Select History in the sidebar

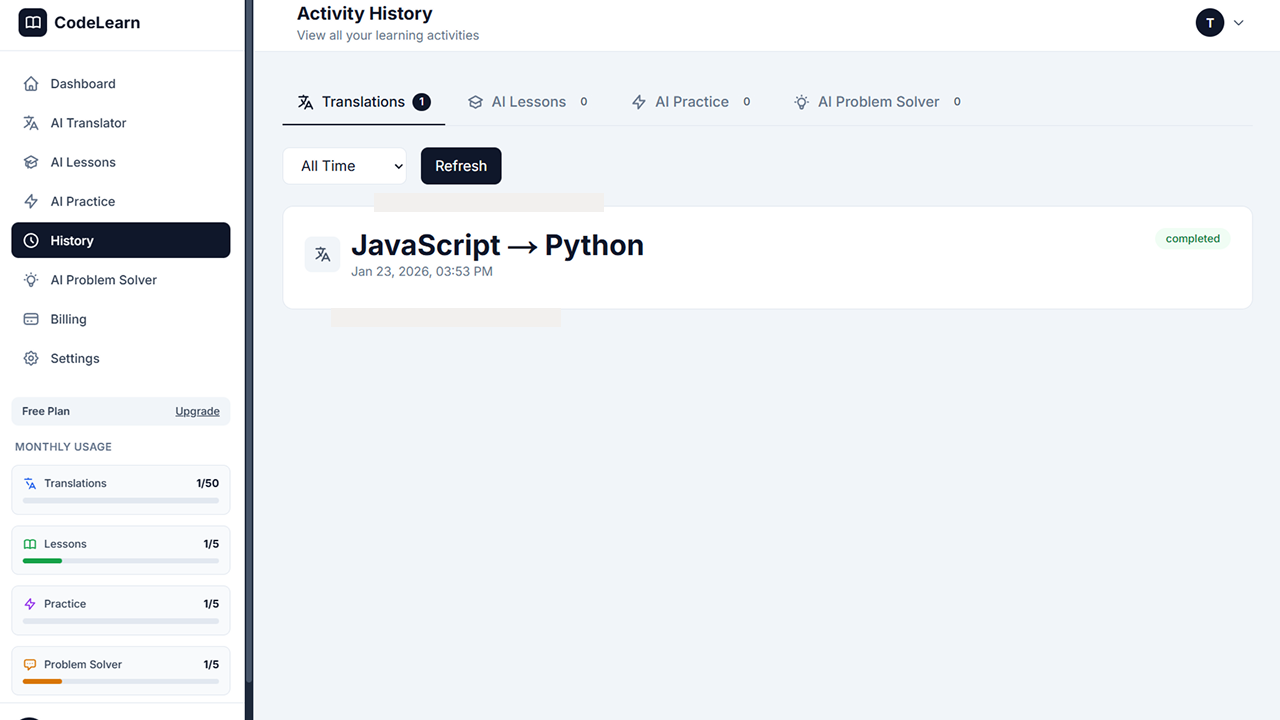[120, 240]
